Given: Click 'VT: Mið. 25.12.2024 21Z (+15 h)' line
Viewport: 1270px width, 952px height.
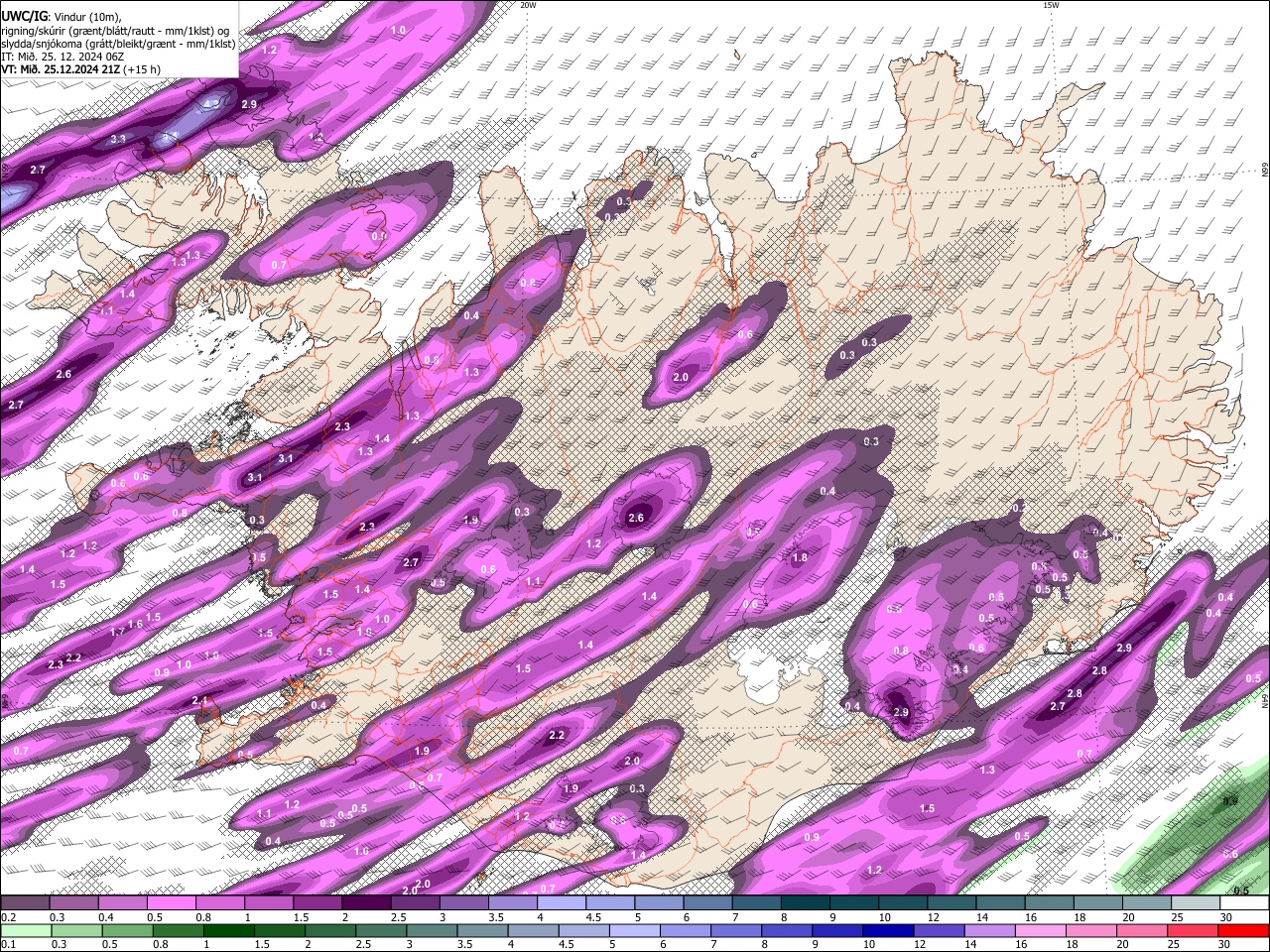Looking at the screenshot, I should [81, 69].
